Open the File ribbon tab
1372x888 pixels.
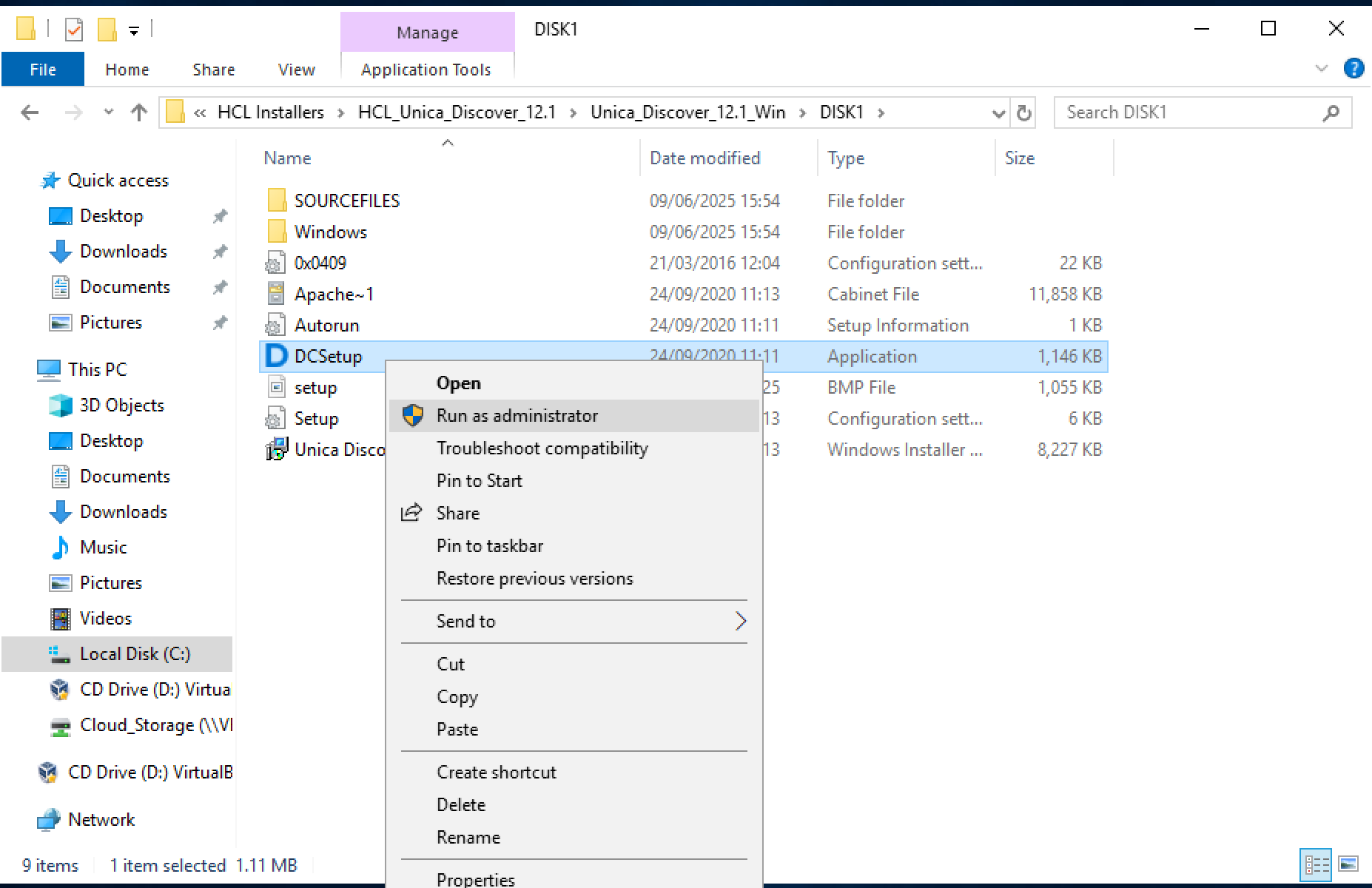pos(43,70)
